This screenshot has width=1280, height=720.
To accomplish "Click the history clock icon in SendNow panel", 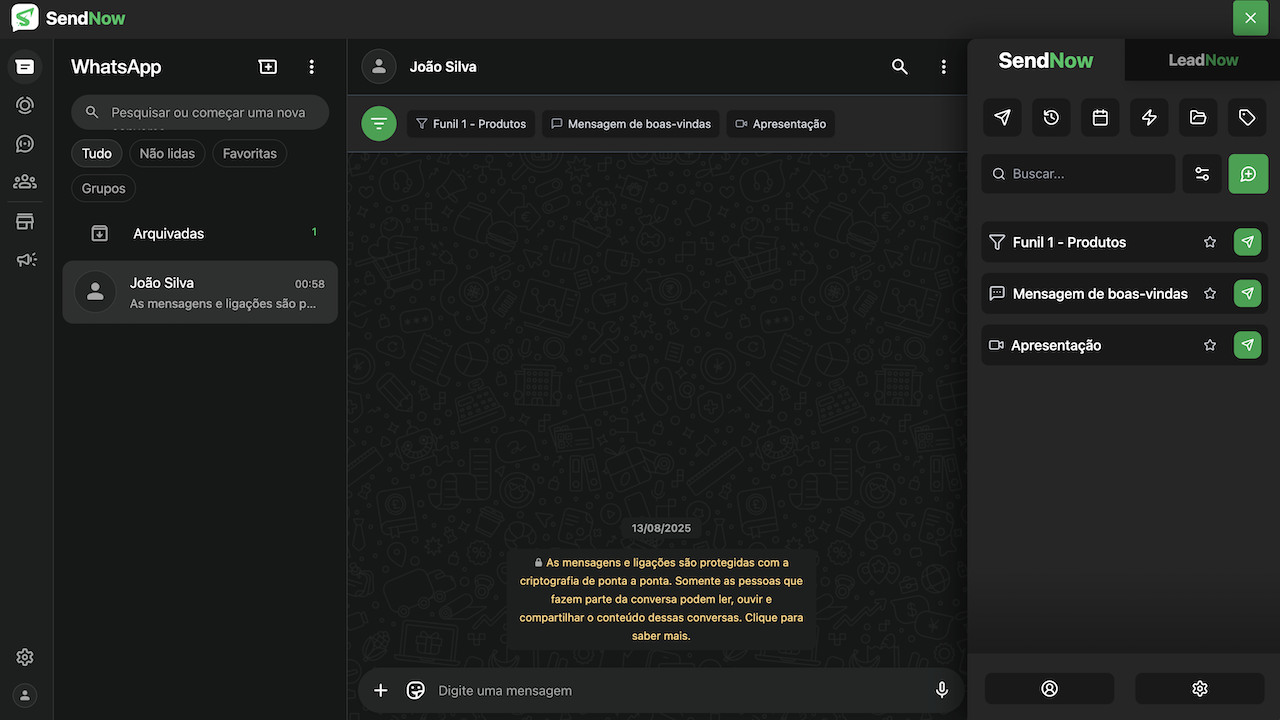I will click(1051, 118).
